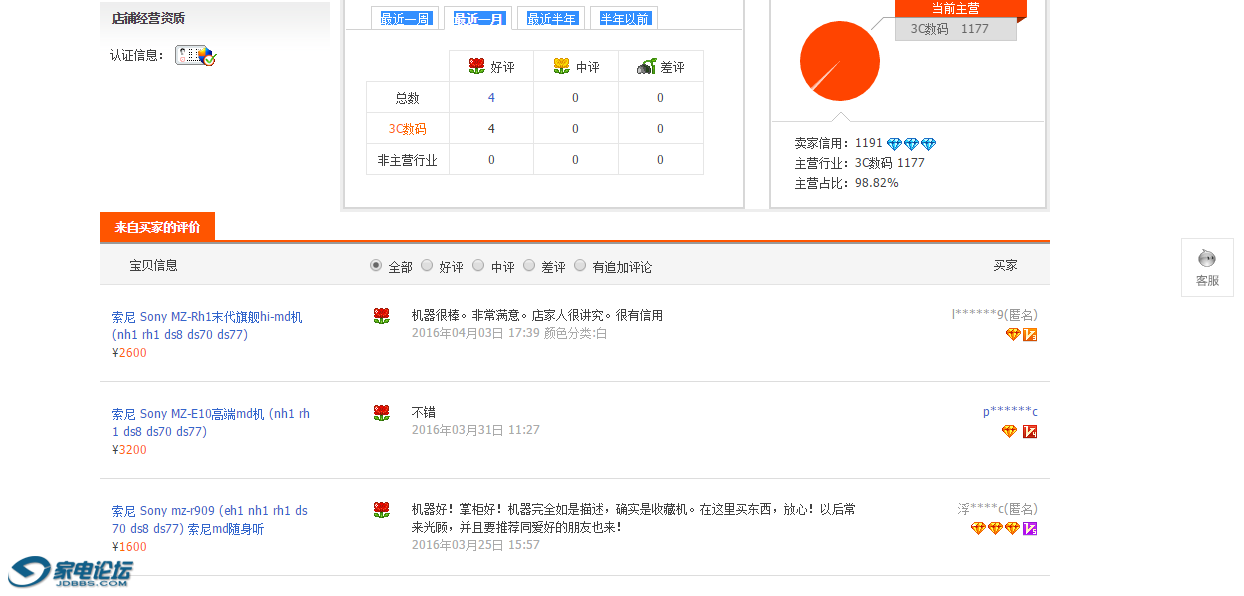Click the credit diamond icon under buyer l******9

1013,334
